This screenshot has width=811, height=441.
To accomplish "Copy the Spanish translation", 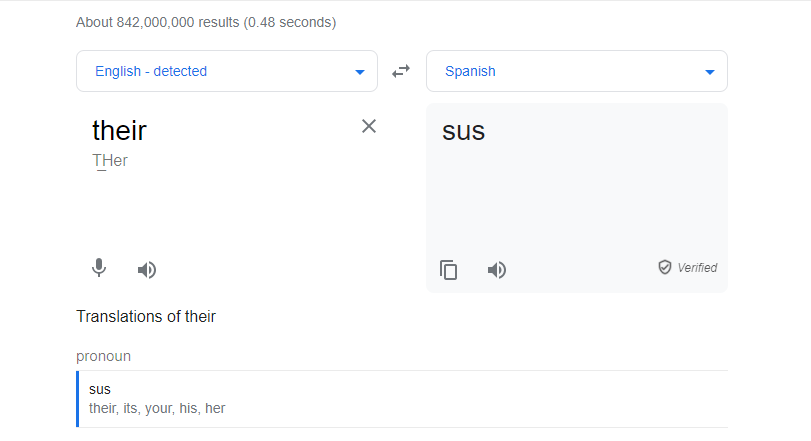I will point(448,270).
